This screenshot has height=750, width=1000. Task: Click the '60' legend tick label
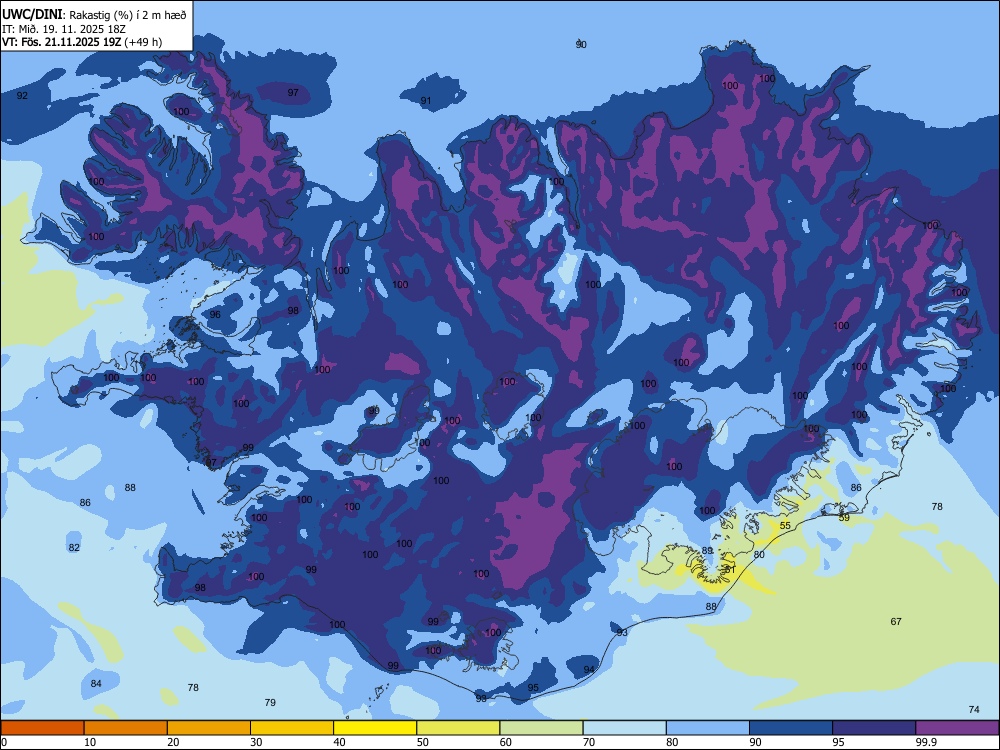506,742
